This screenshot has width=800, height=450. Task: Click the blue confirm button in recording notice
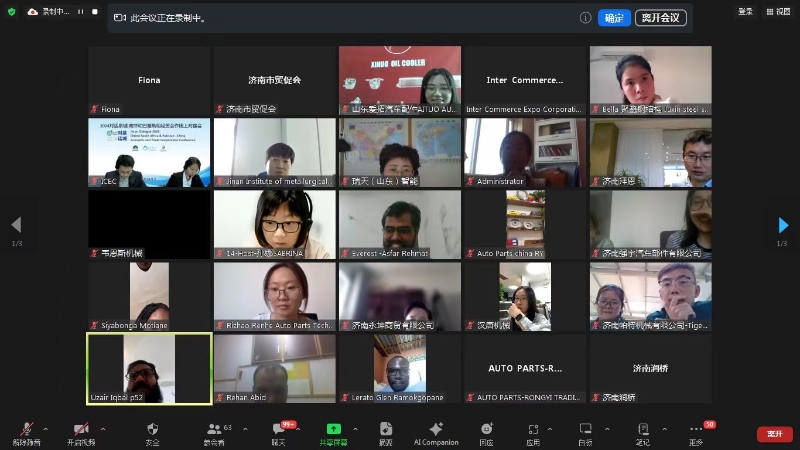coord(614,18)
